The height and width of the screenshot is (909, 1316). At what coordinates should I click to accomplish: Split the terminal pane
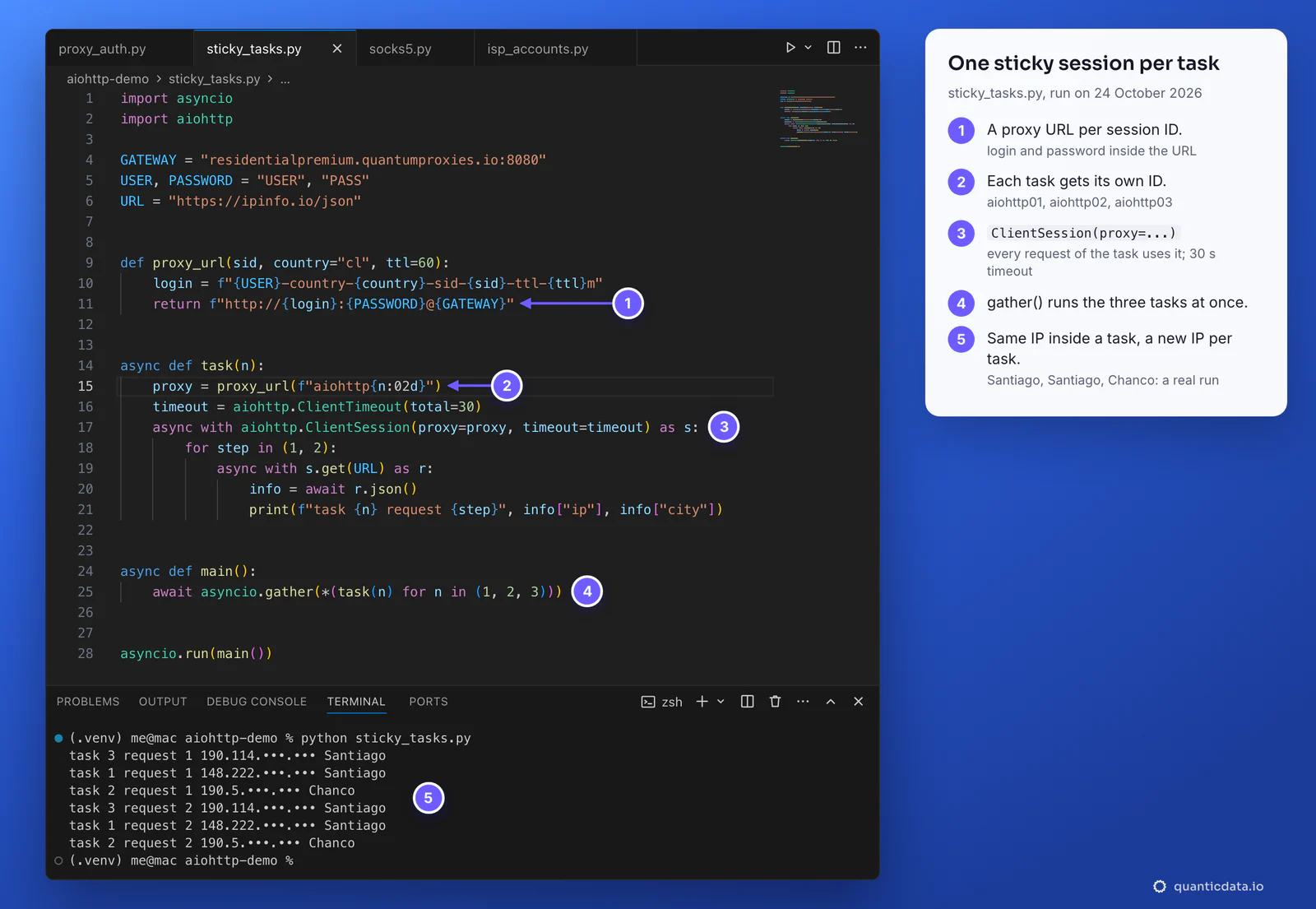(x=747, y=701)
